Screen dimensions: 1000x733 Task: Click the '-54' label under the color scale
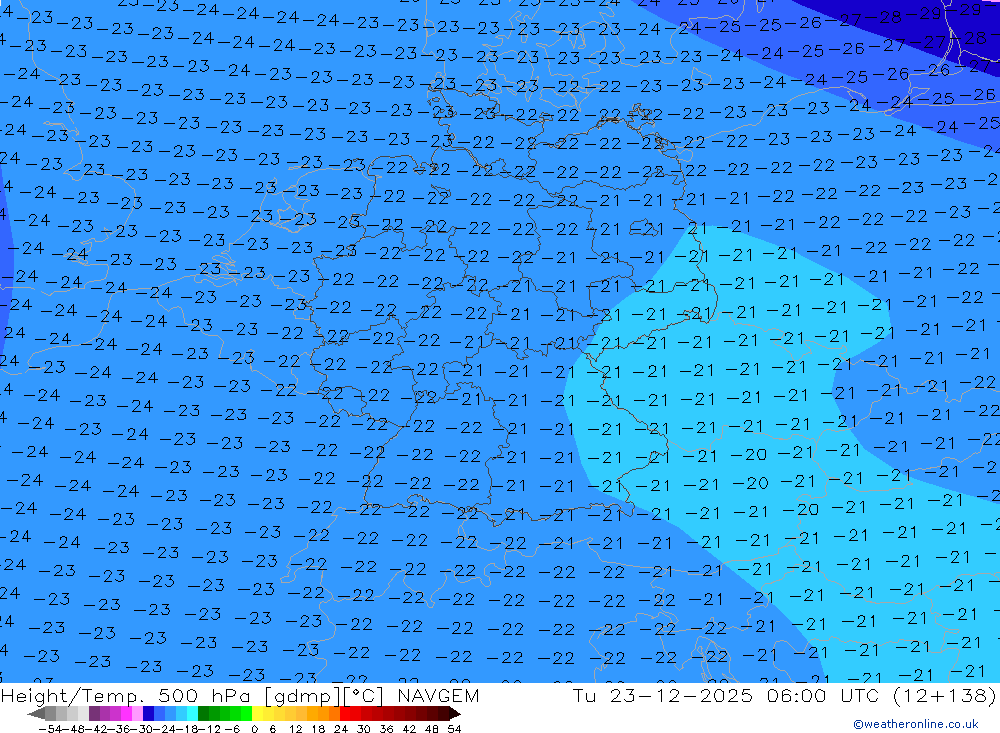tap(50, 729)
